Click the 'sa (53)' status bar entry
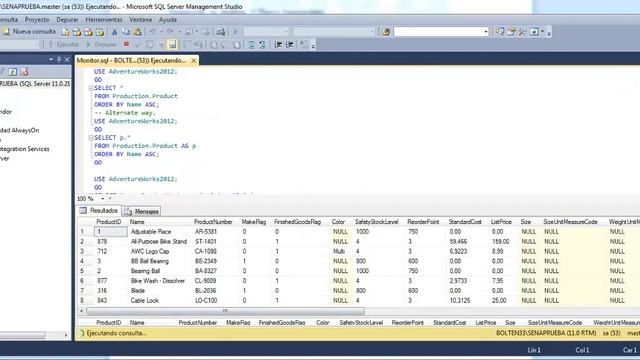640x360 pixels. [x=611, y=333]
